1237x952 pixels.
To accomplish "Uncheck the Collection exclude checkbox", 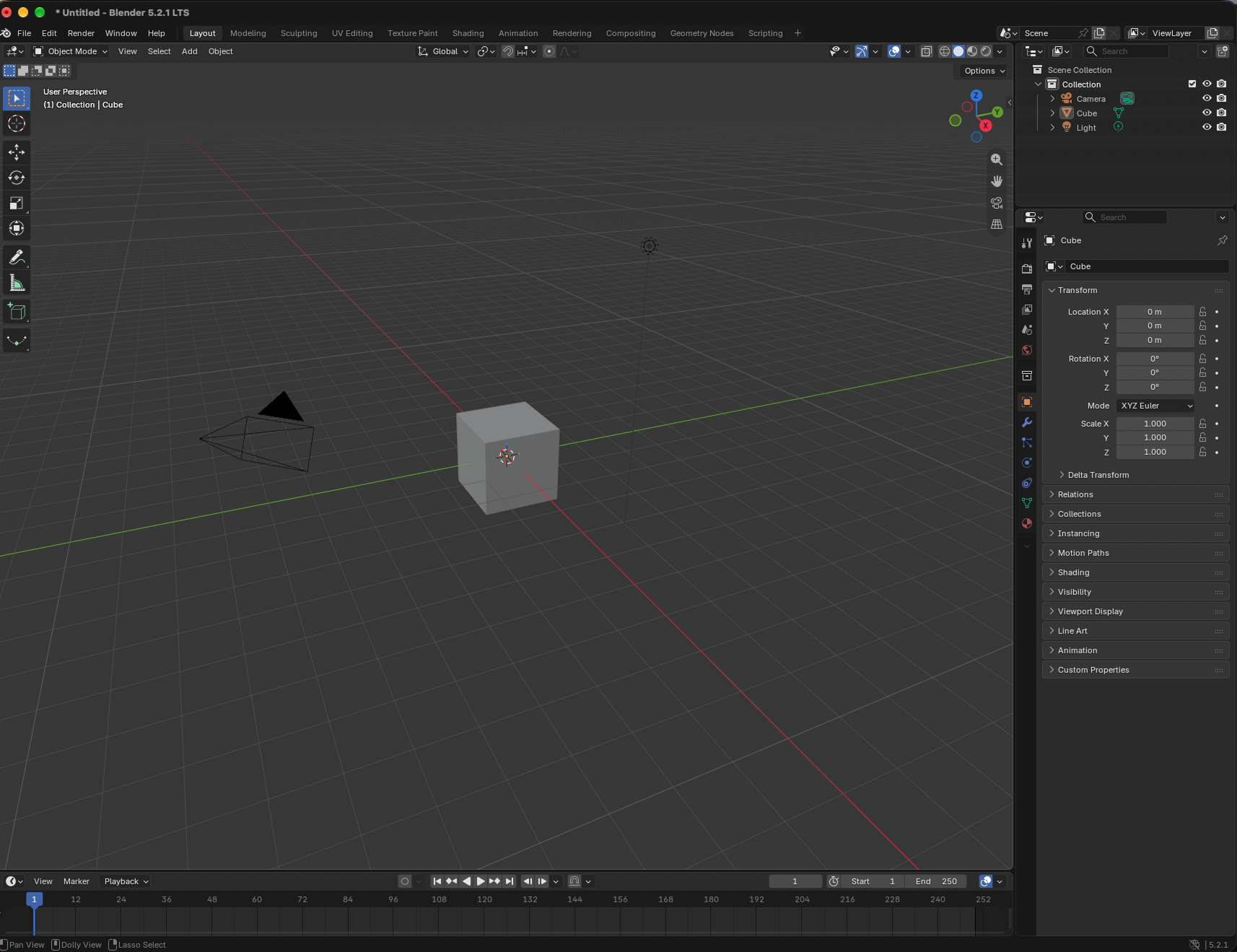I will pos(1192,84).
